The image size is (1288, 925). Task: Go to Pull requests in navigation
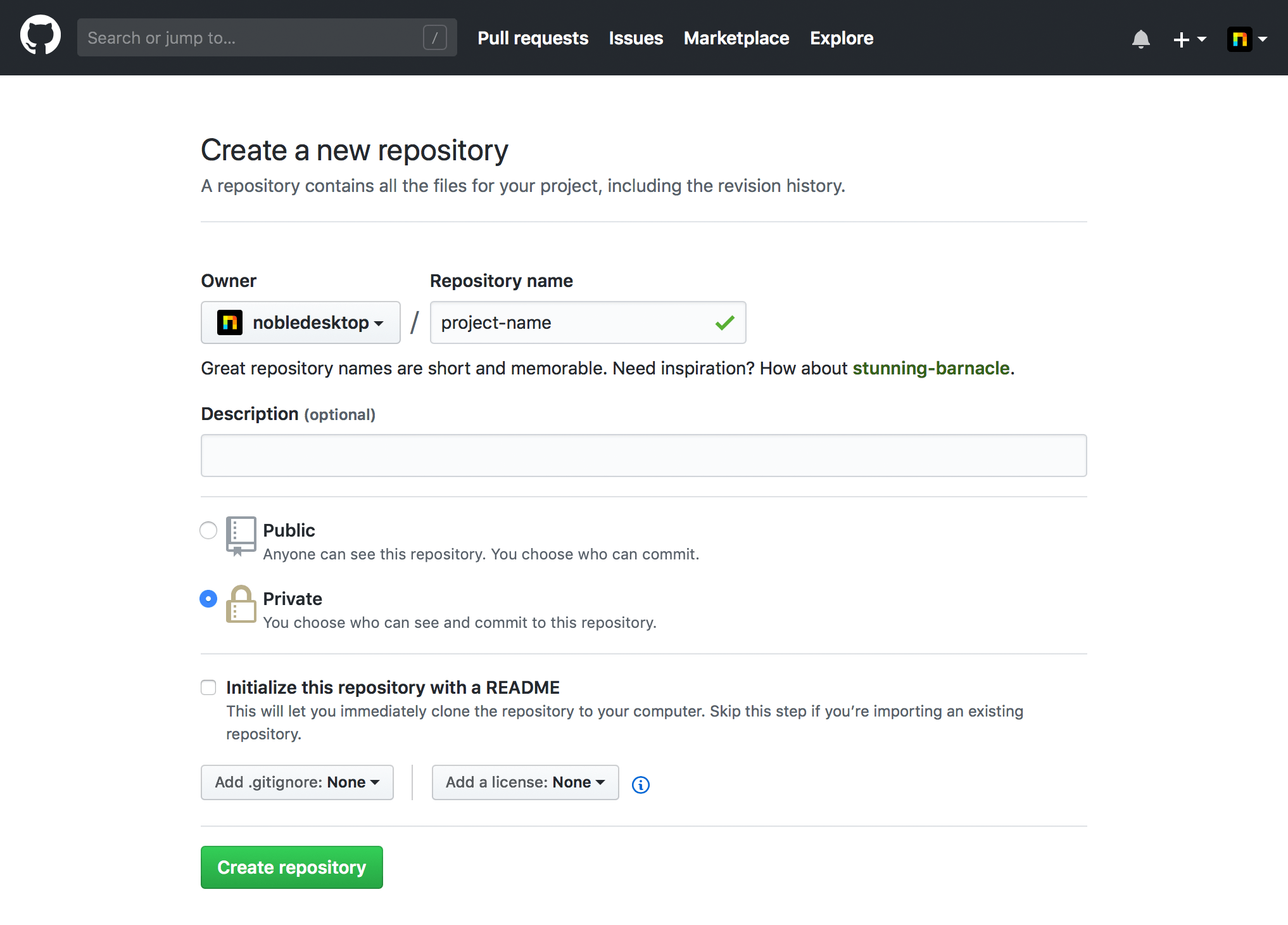click(x=533, y=38)
